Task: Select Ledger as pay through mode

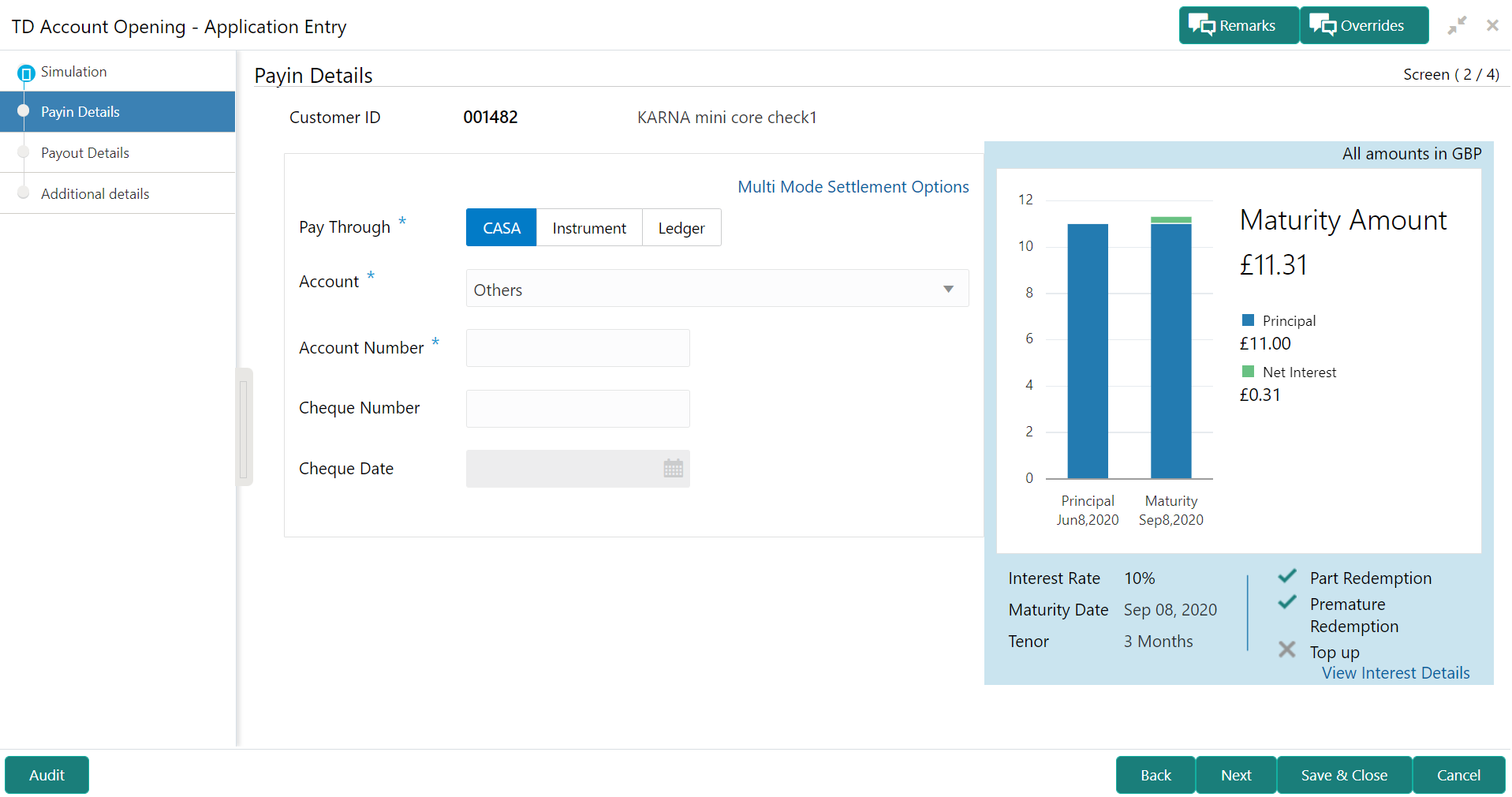Action: (x=681, y=227)
